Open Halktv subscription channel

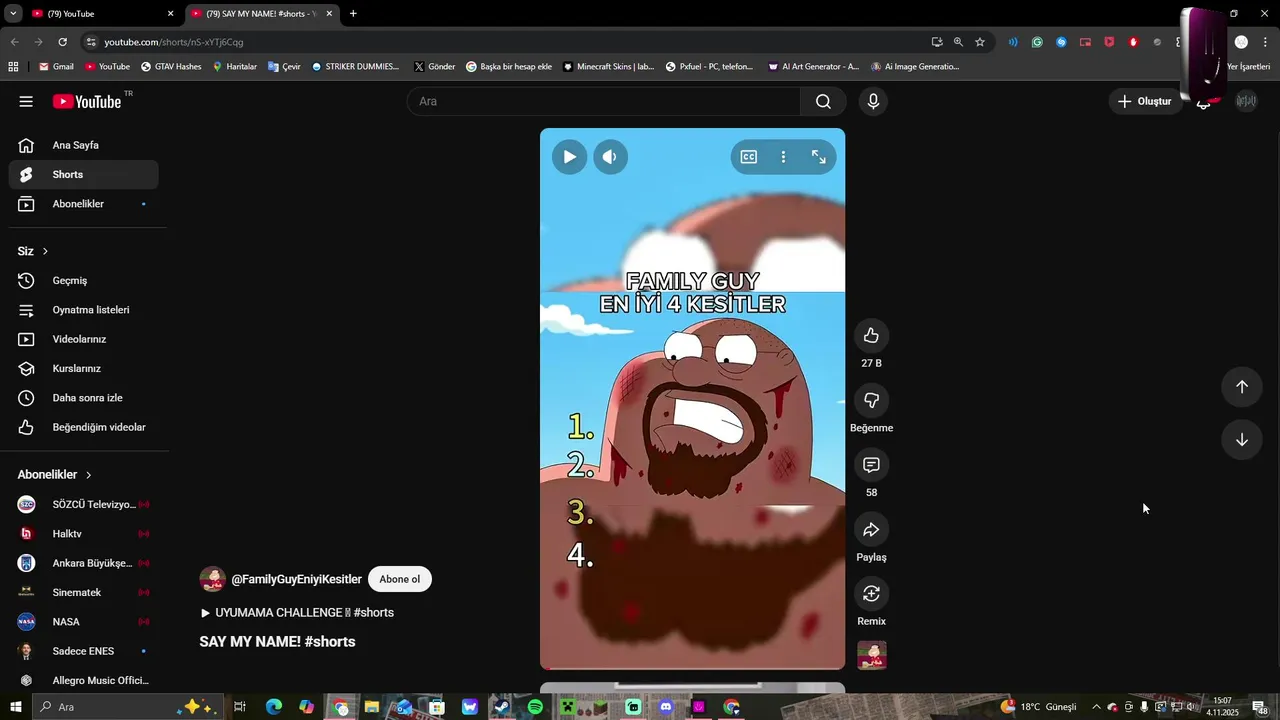tap(84, 534)
